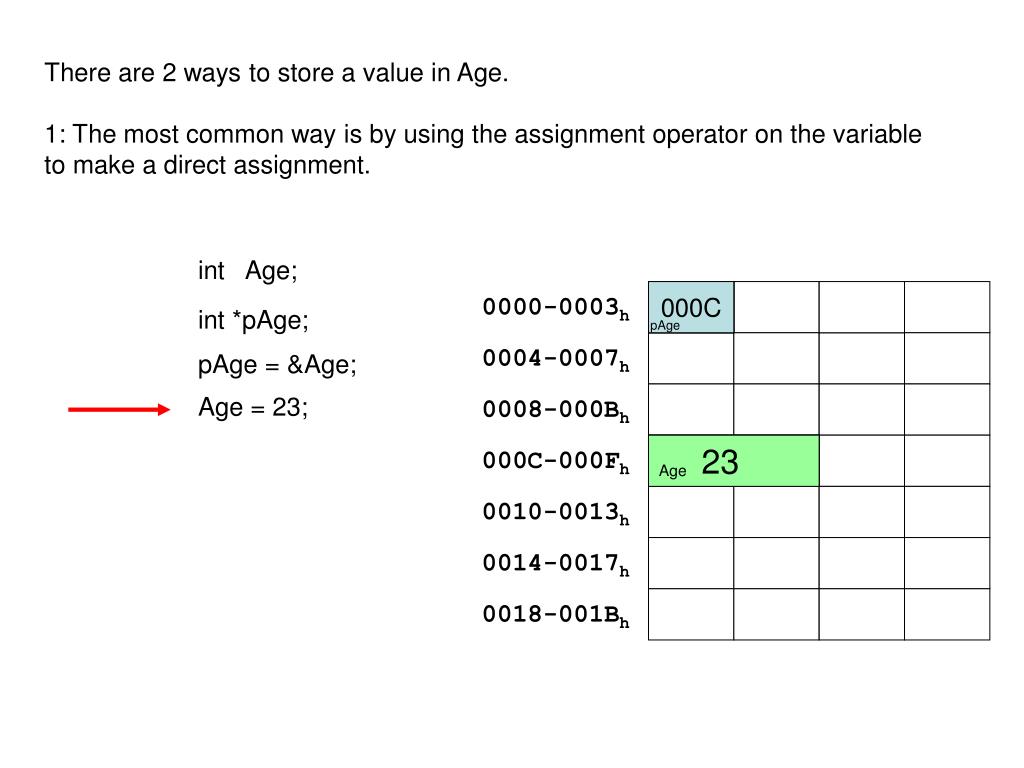
Task: Click the heading 'There are 2 ways to store'
Action: [x=276, y=72]
